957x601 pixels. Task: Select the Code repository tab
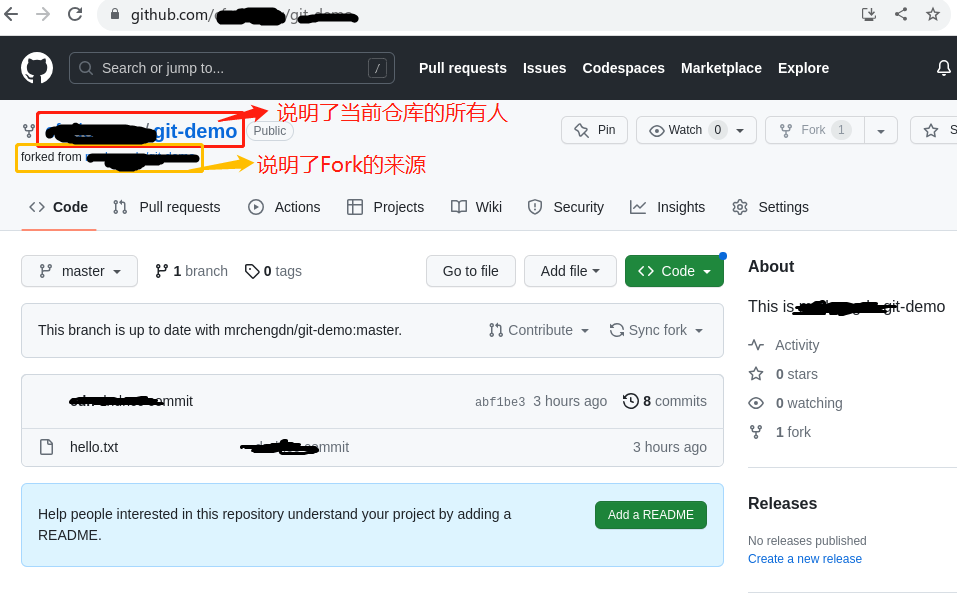(59, 207)
